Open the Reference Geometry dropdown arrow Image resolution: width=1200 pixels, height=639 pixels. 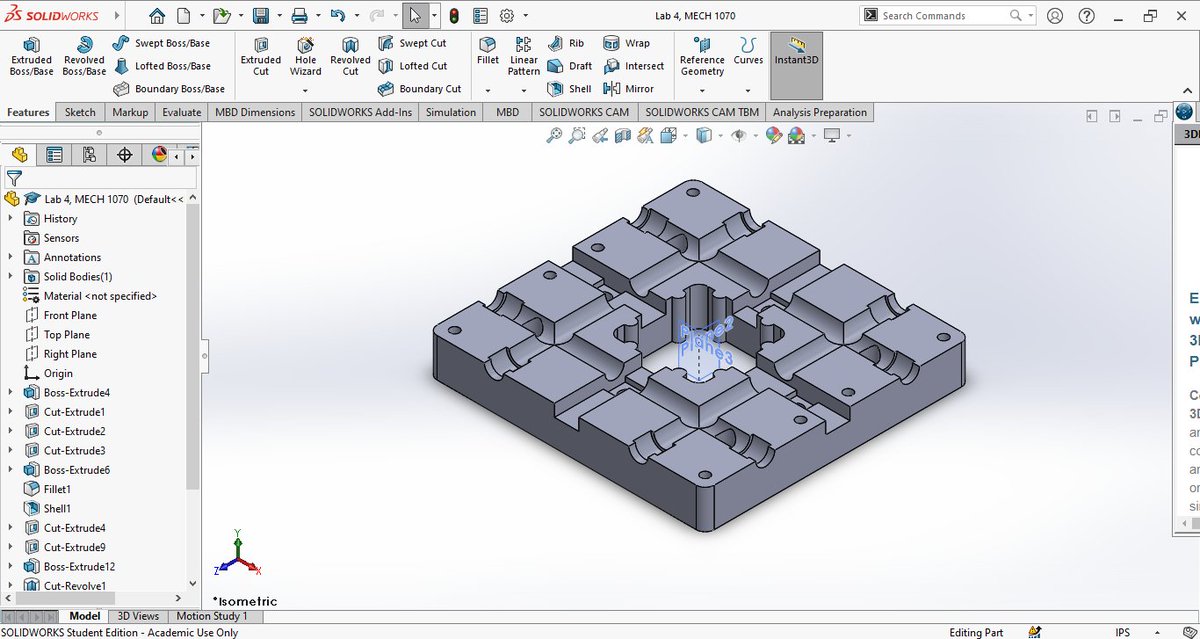click(702, 90)
